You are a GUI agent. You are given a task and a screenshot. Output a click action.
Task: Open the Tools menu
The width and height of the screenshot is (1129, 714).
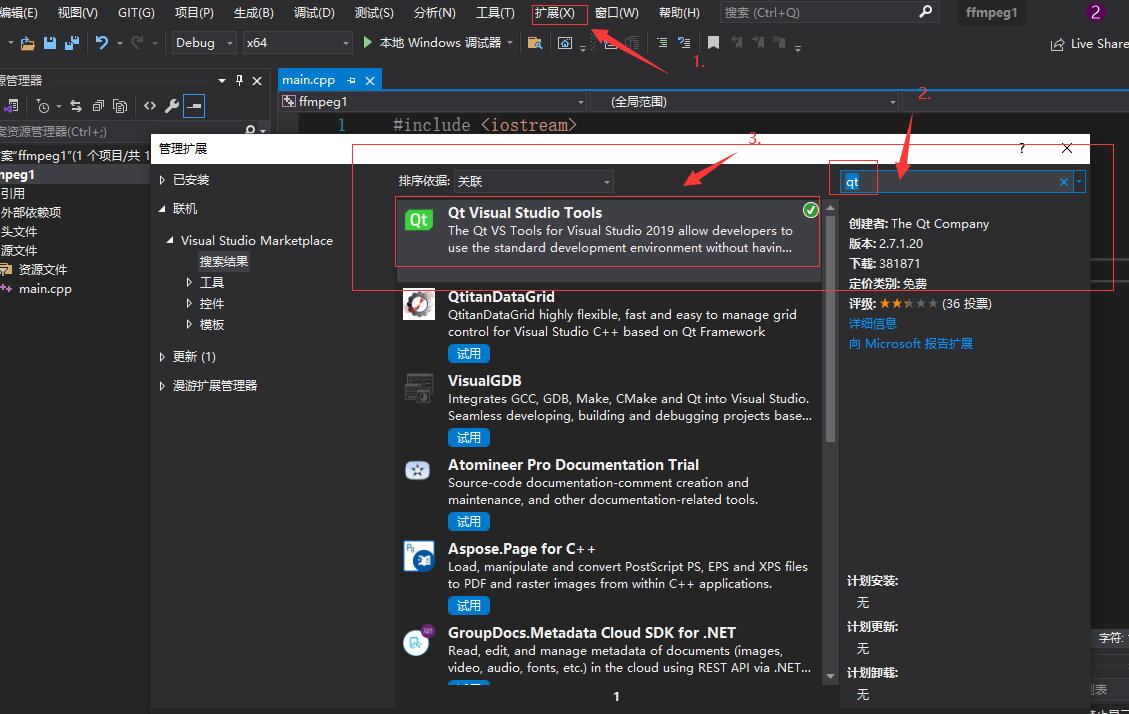(x=495, y=13)
